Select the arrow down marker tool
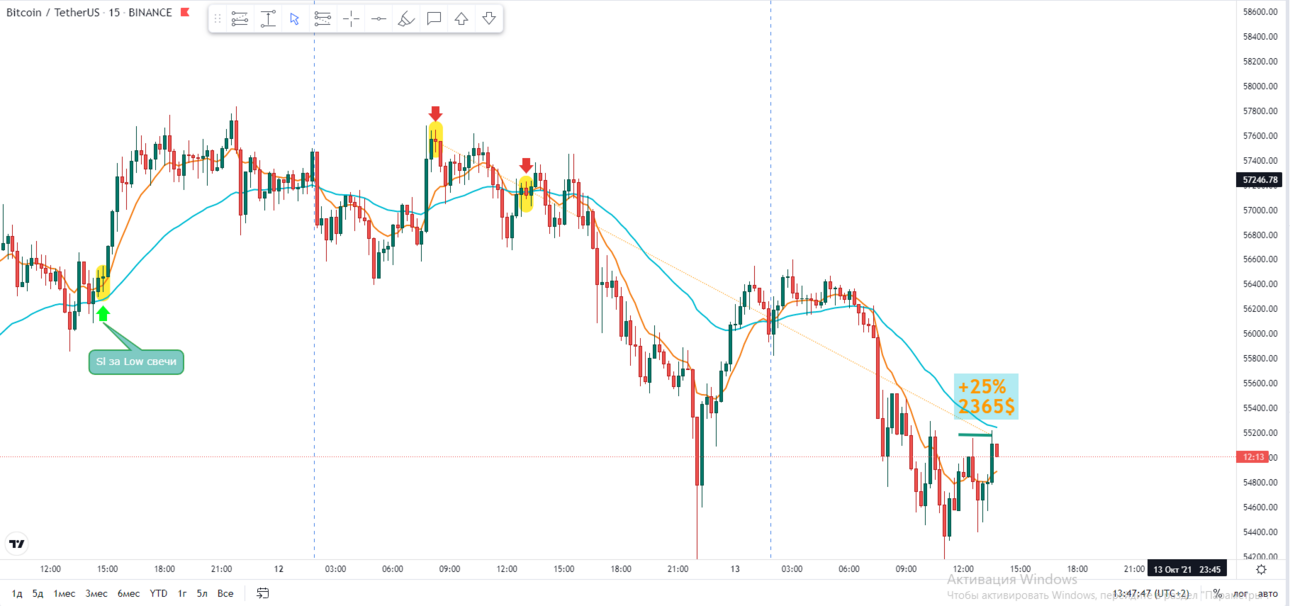1290x606 pixels. pos(489,19)
